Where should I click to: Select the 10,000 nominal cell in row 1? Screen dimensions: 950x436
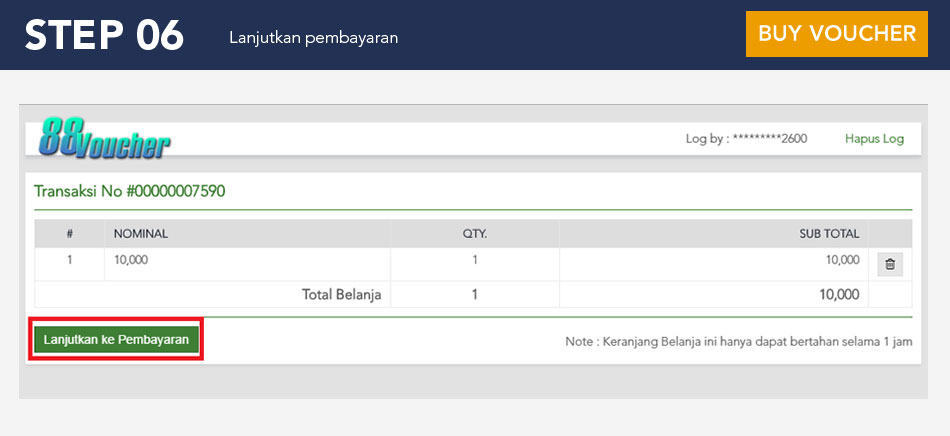[131, 260]
